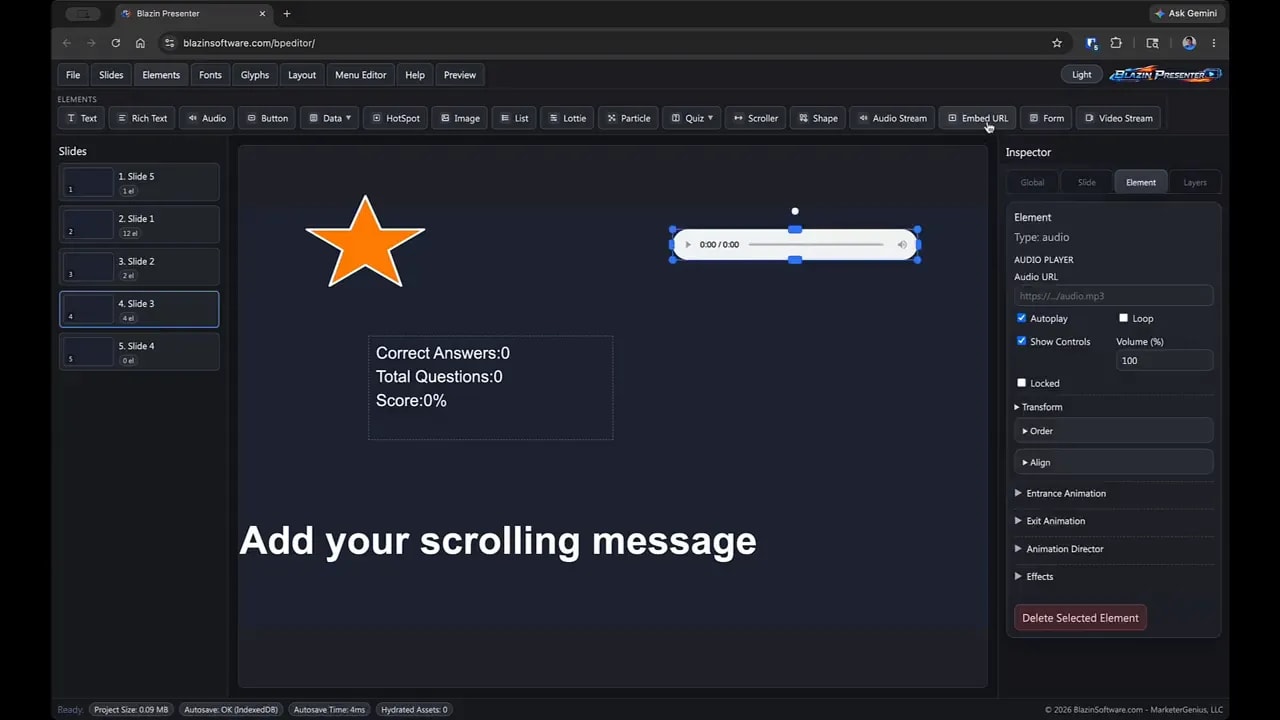
Task: Reload the browser page
Action: (x=116, y=43)
